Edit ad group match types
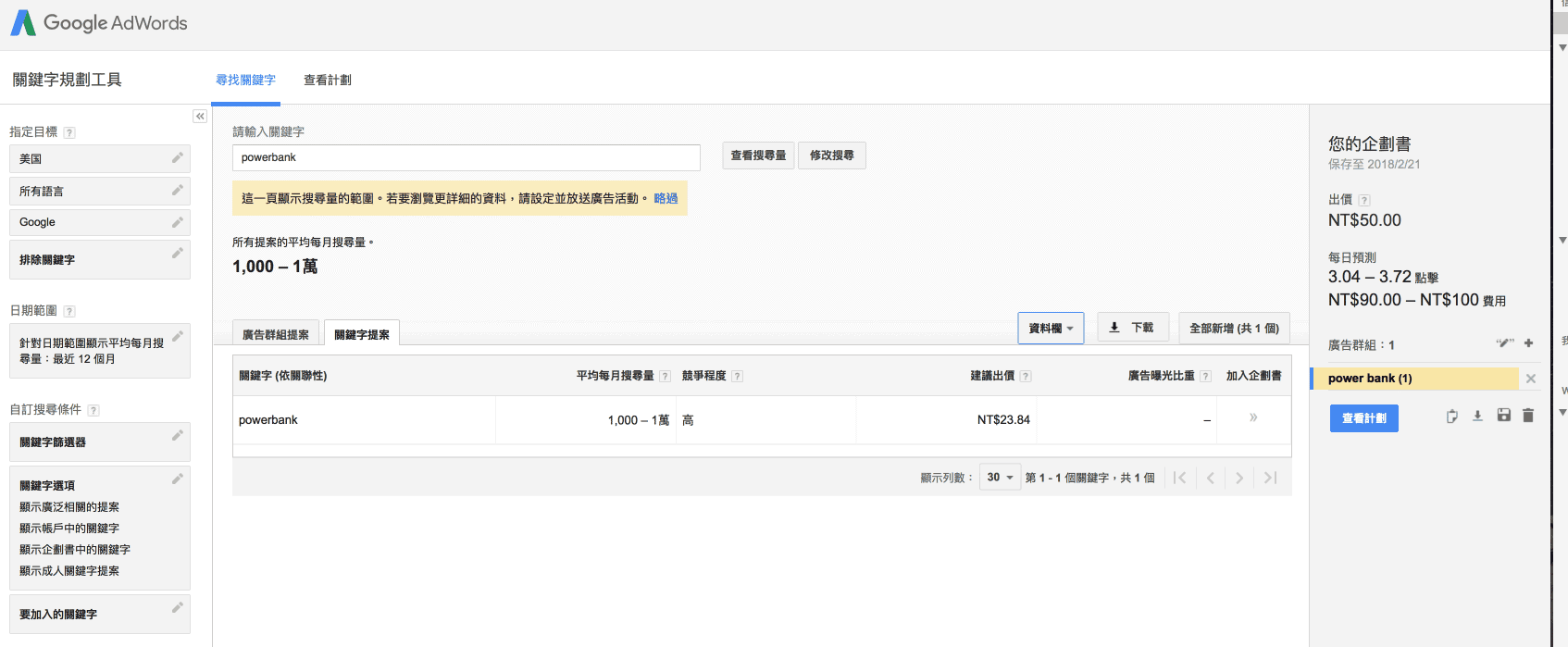Viewport: 1568px width, 647px height. (1505, 343)
